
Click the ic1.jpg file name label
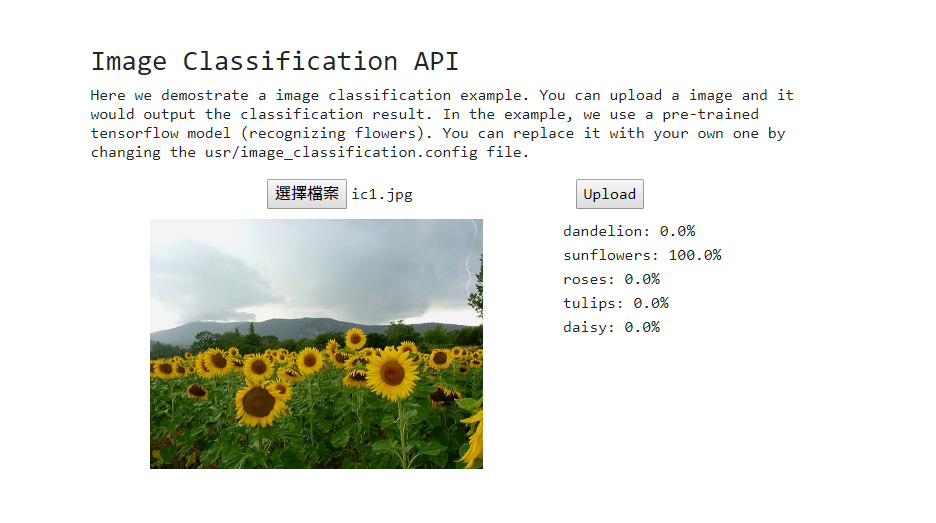click(x=382, y=195)
